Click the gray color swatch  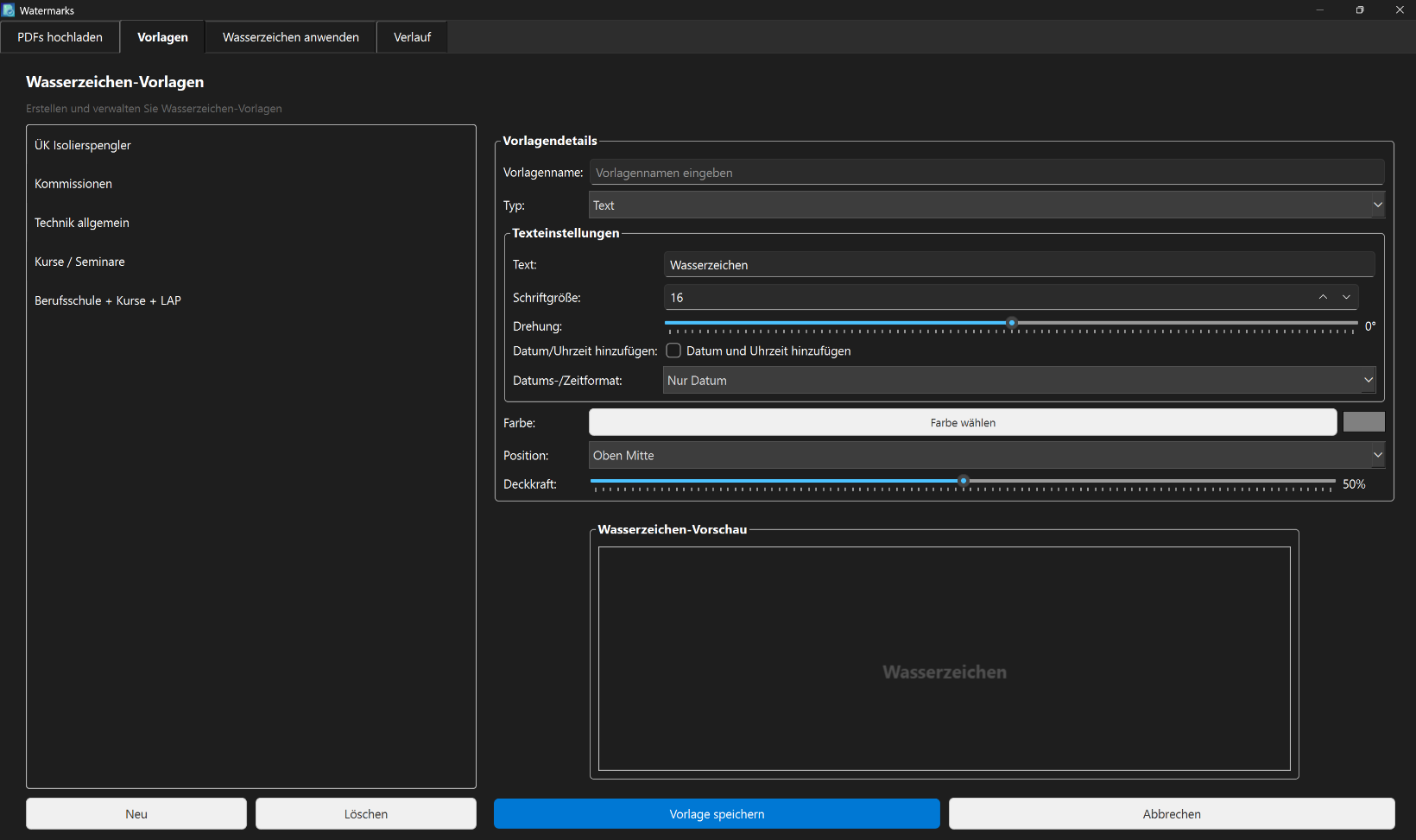(1364, 422)
